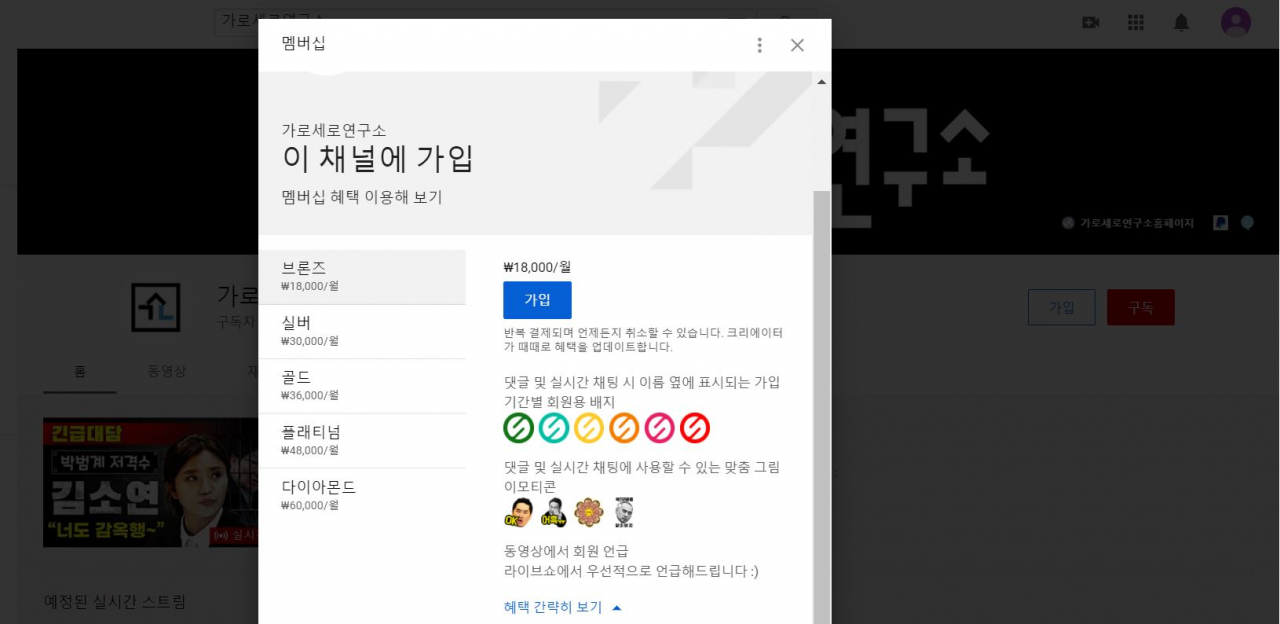The image size is (1280, 624).
Task: Select the 브론즈 ₩18,000 membership tier
Action: tap(362, 277)
